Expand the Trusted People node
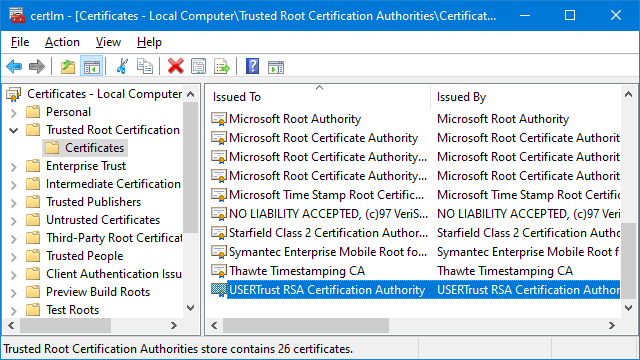Screen dimensions: 640x360 13,257
